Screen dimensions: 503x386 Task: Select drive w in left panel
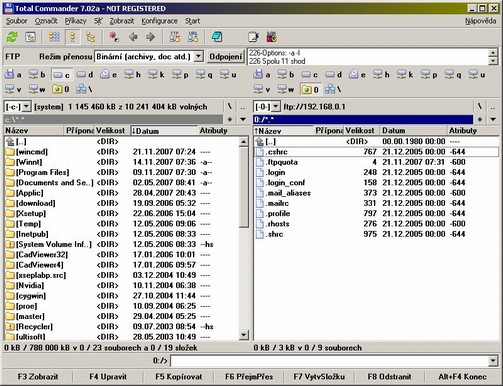(x=37, y=89)
